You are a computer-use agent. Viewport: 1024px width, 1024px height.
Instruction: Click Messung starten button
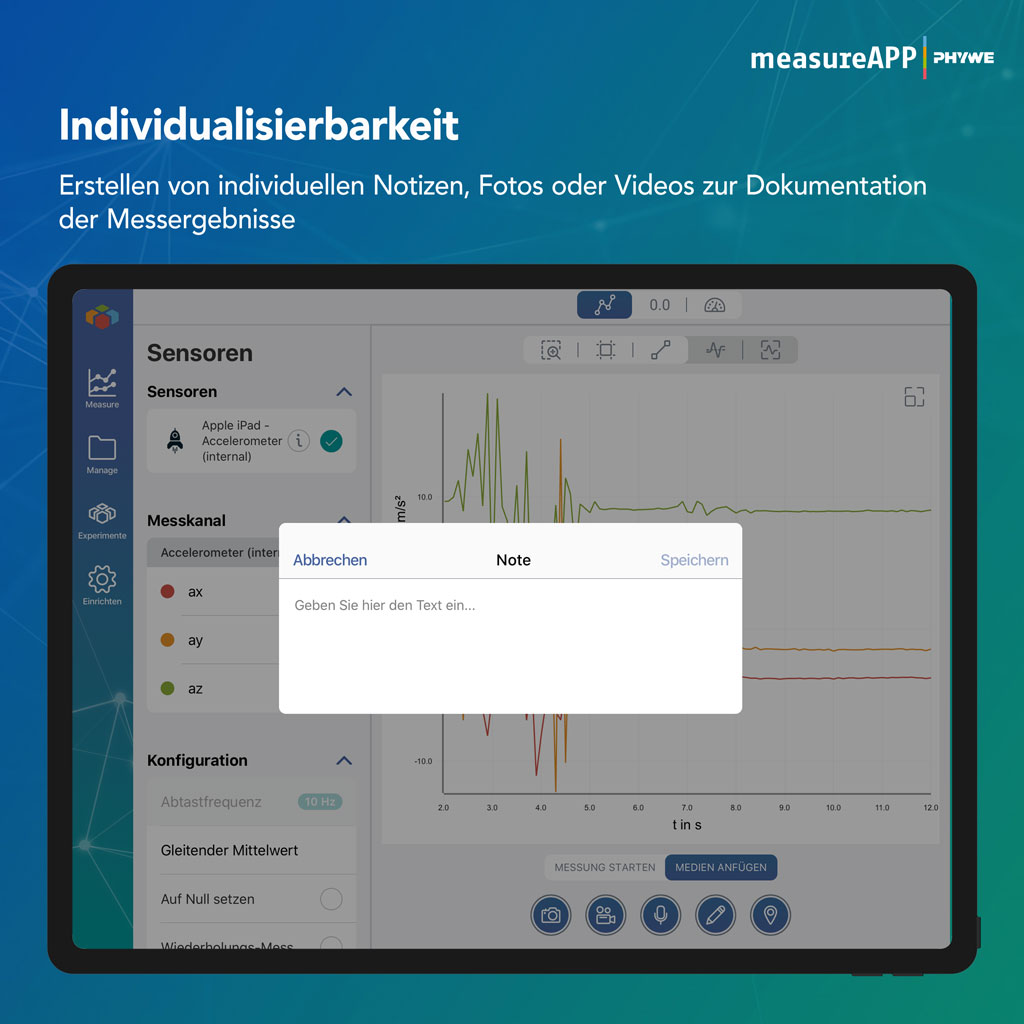tap(605, 867)
